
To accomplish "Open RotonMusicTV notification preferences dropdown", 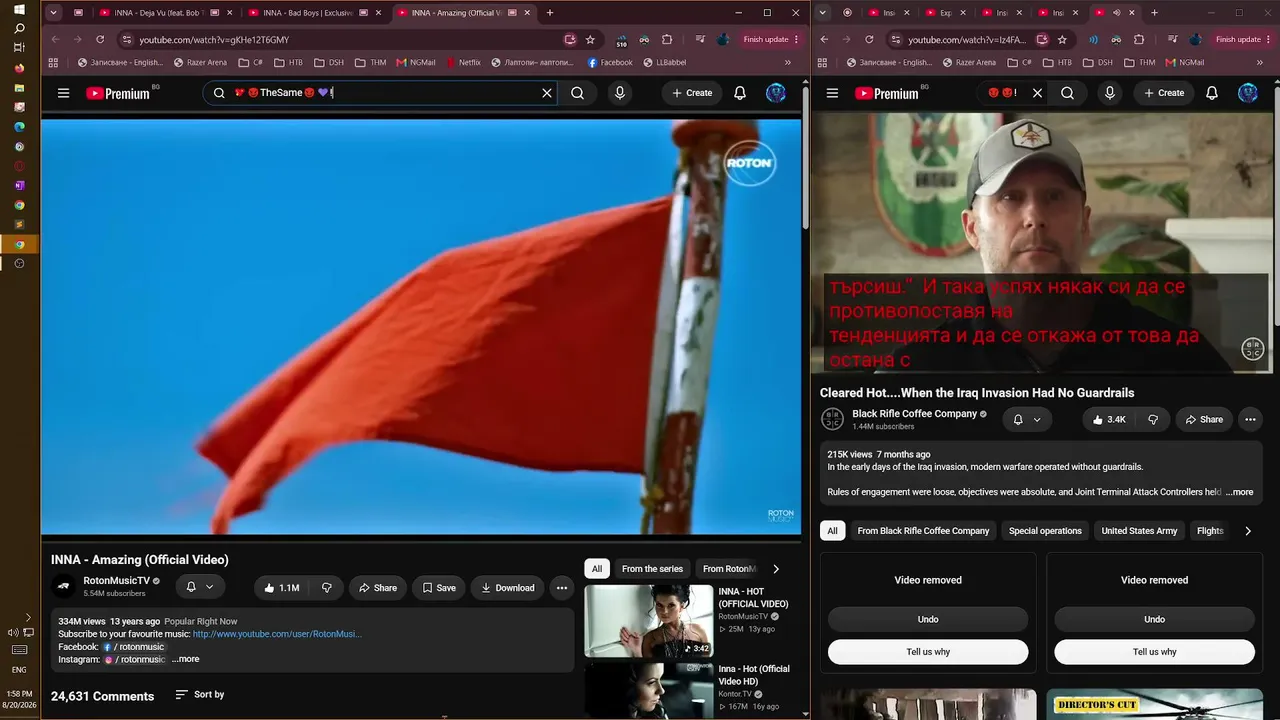I will (x=200, y=587).
